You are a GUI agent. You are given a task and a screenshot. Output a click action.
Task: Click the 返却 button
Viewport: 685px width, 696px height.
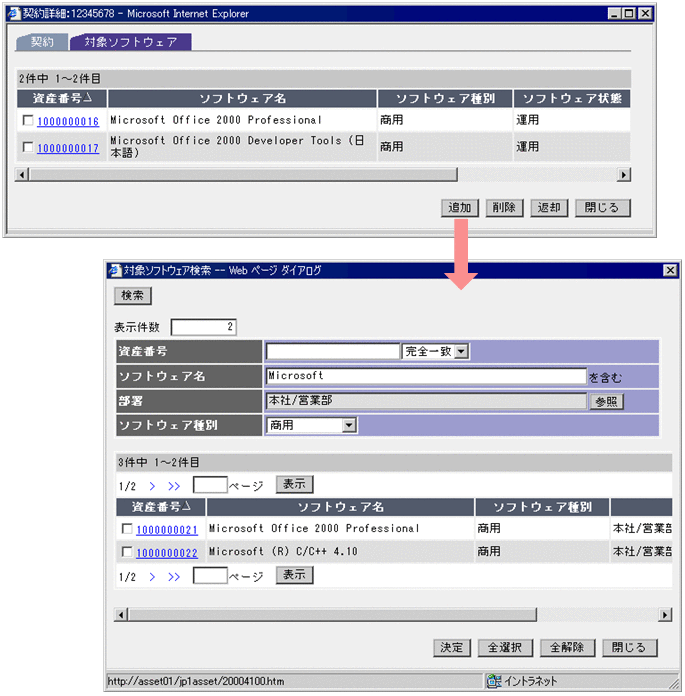(x=549, y=207)
